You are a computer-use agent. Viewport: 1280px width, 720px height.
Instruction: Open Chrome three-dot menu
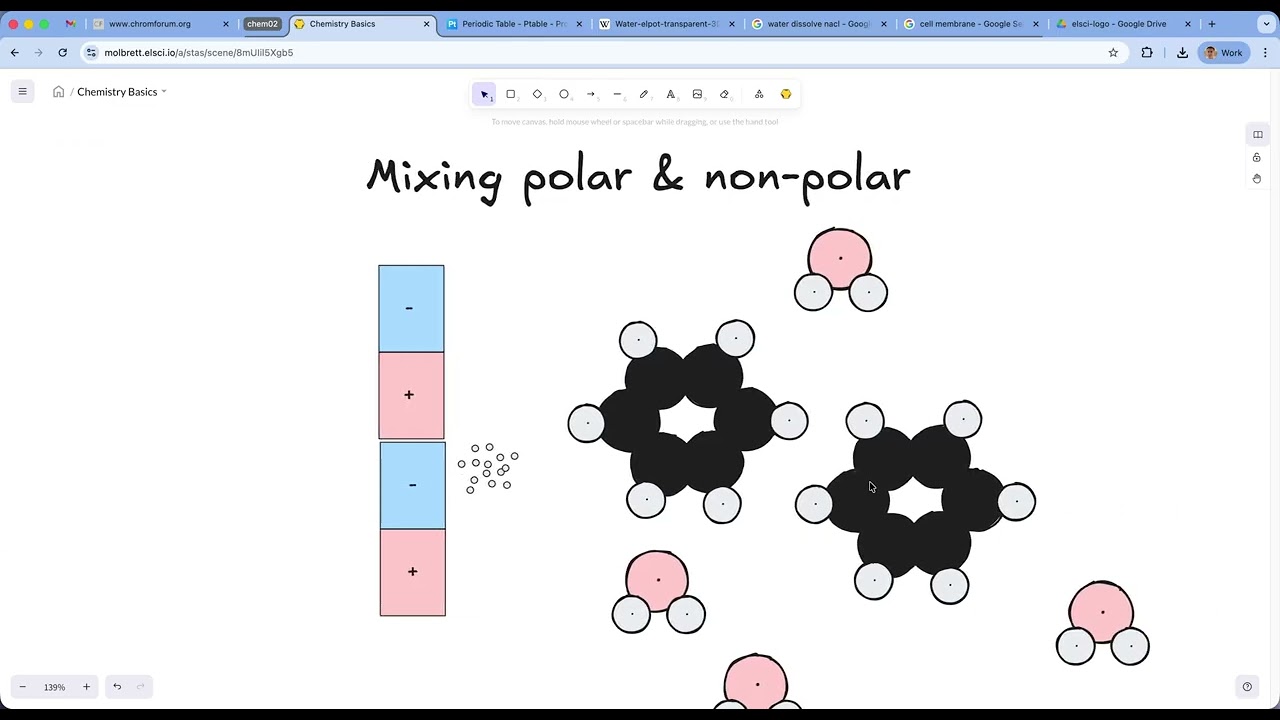[1265, 53]
